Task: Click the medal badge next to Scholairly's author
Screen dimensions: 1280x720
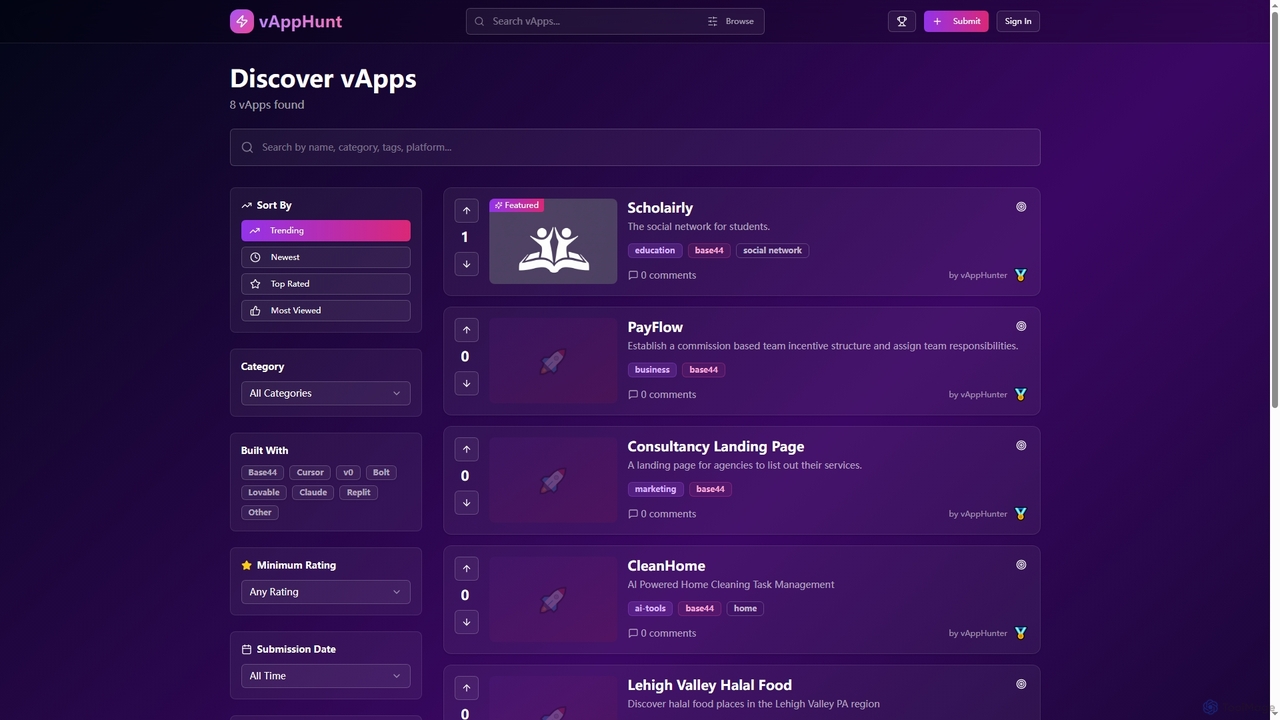Action: point(1020,275)
